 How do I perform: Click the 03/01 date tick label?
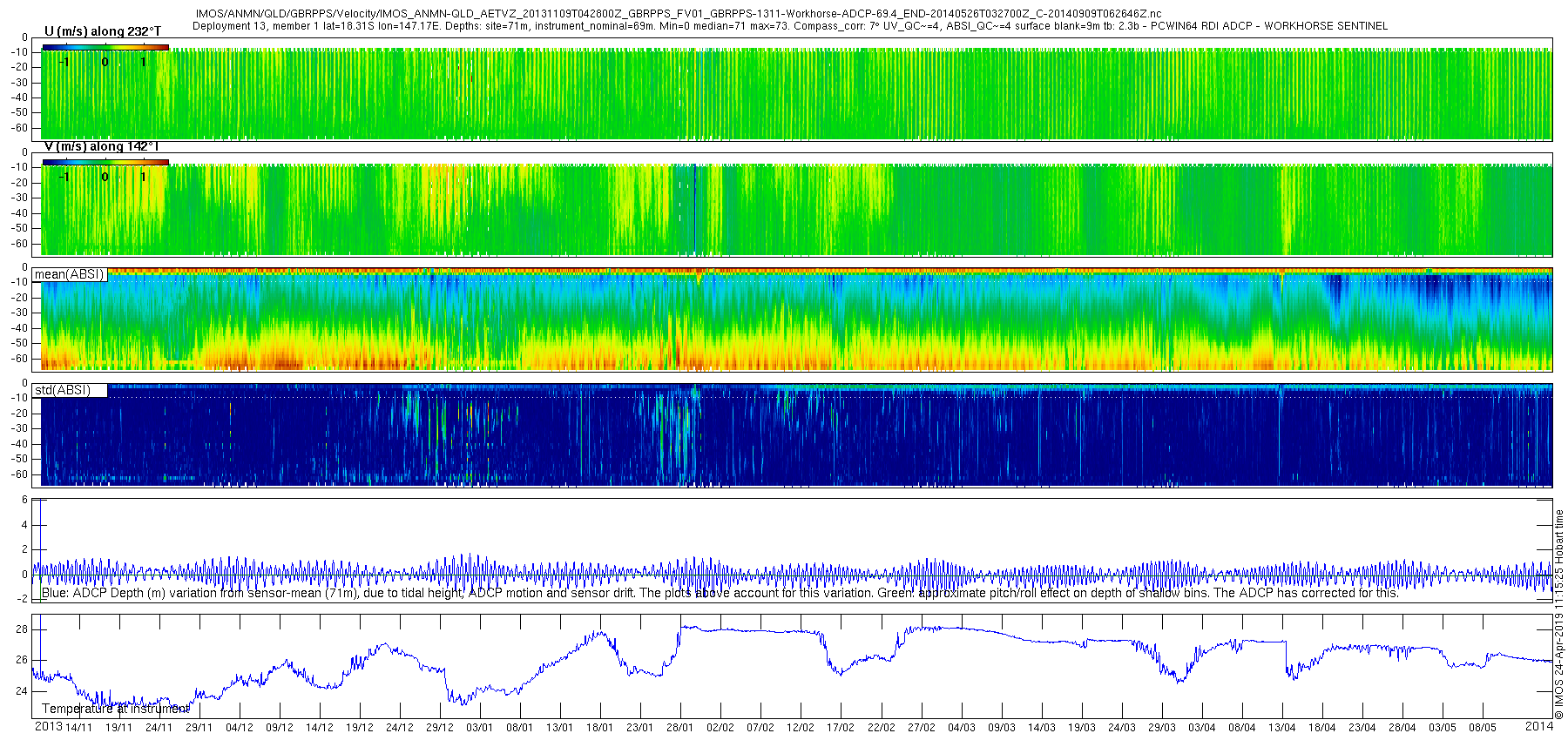pos(479,728)
